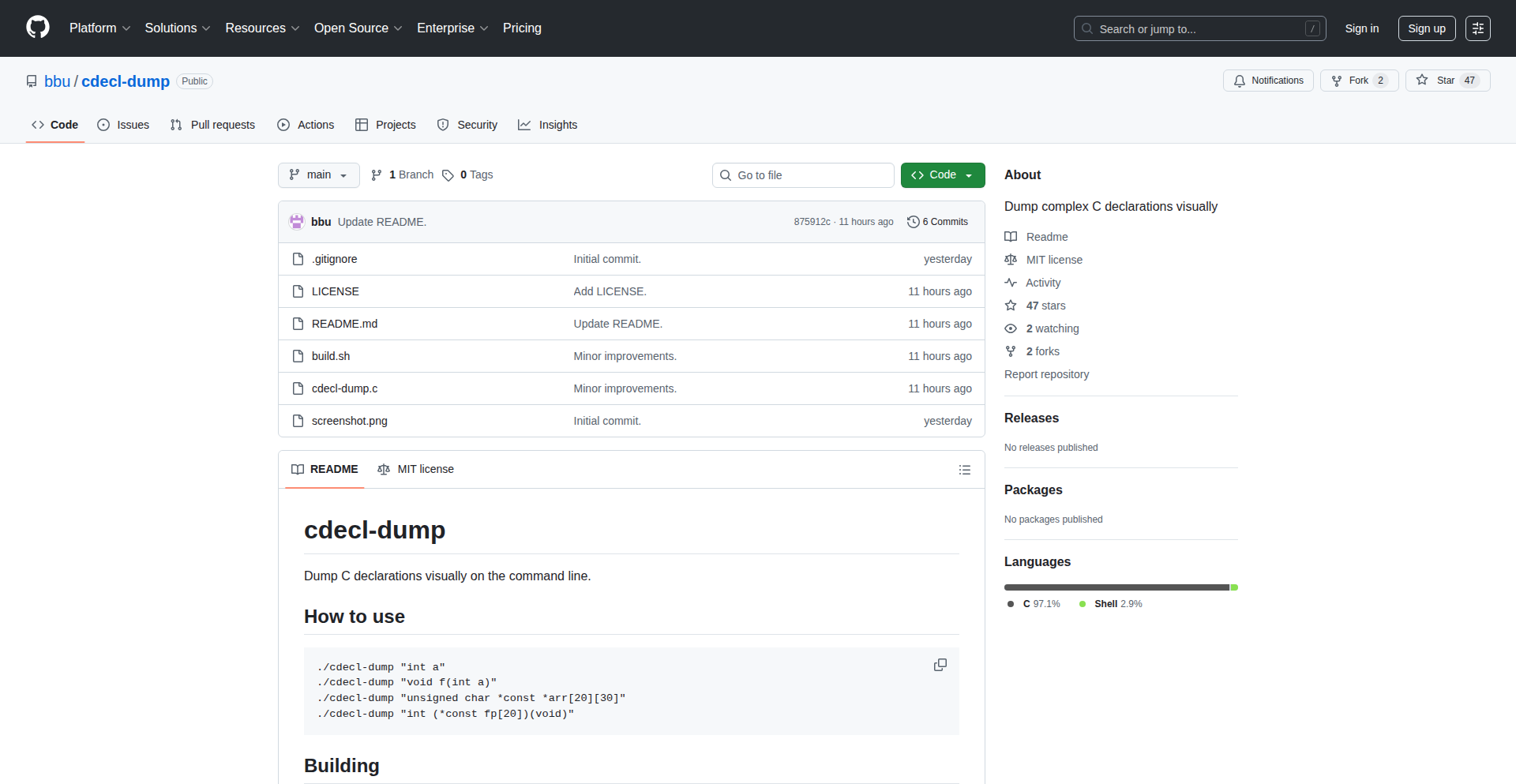The height and width of the screenshot is (784, 1516).
Task: Click the Sign up button
Action: click(1426, 28)
